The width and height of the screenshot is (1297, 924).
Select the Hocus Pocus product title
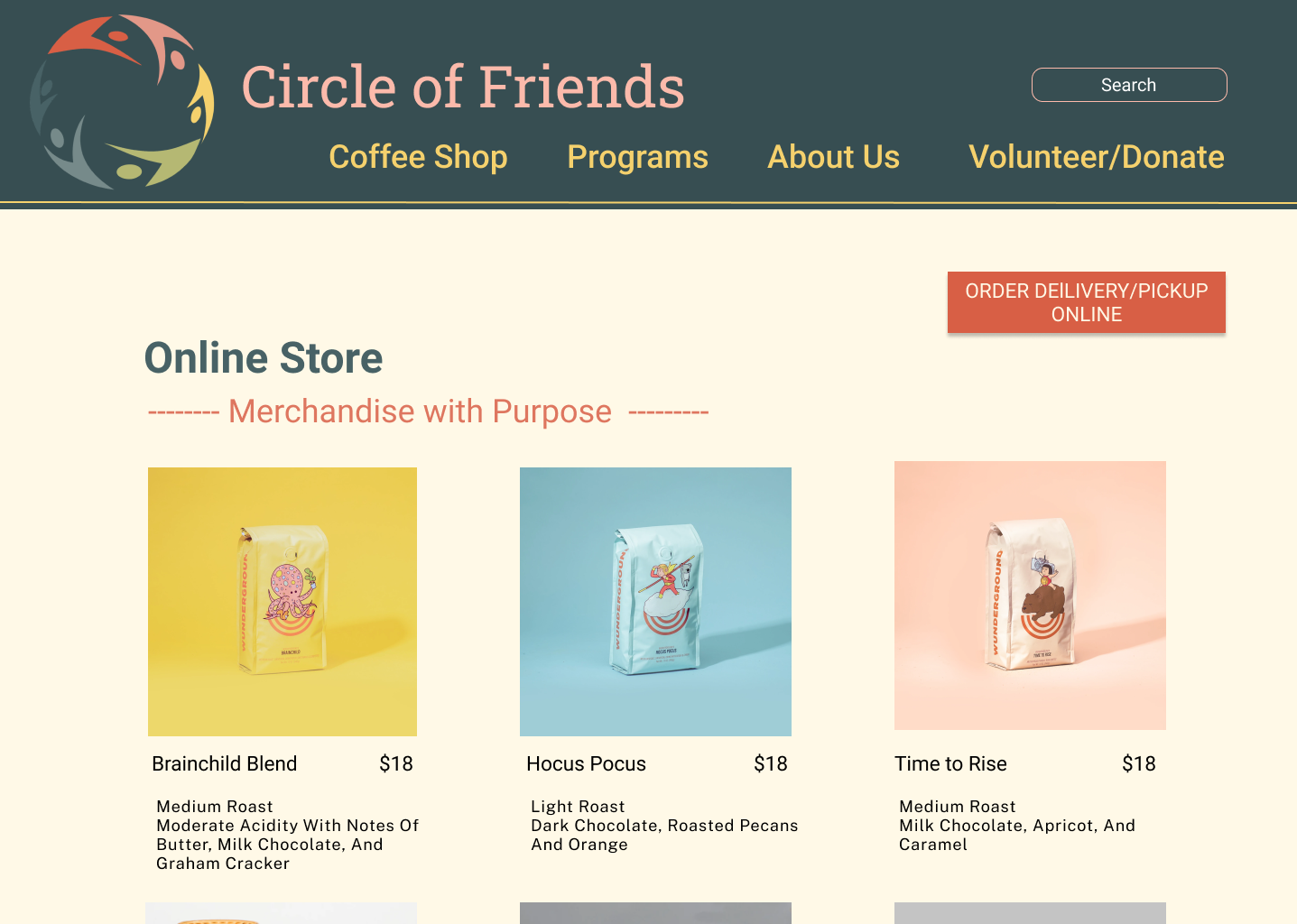[587, 763]
